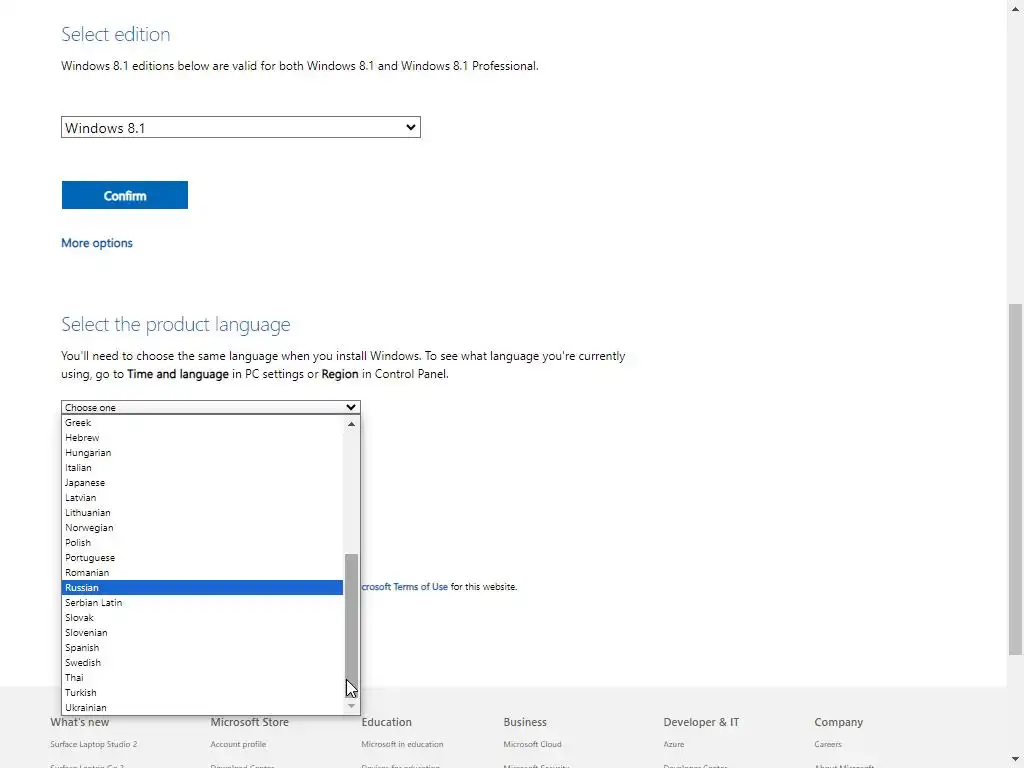The height and width of the screenshot is (768, 1024).
Task: Click the blue Confirm button
Action: coord(125,195)
